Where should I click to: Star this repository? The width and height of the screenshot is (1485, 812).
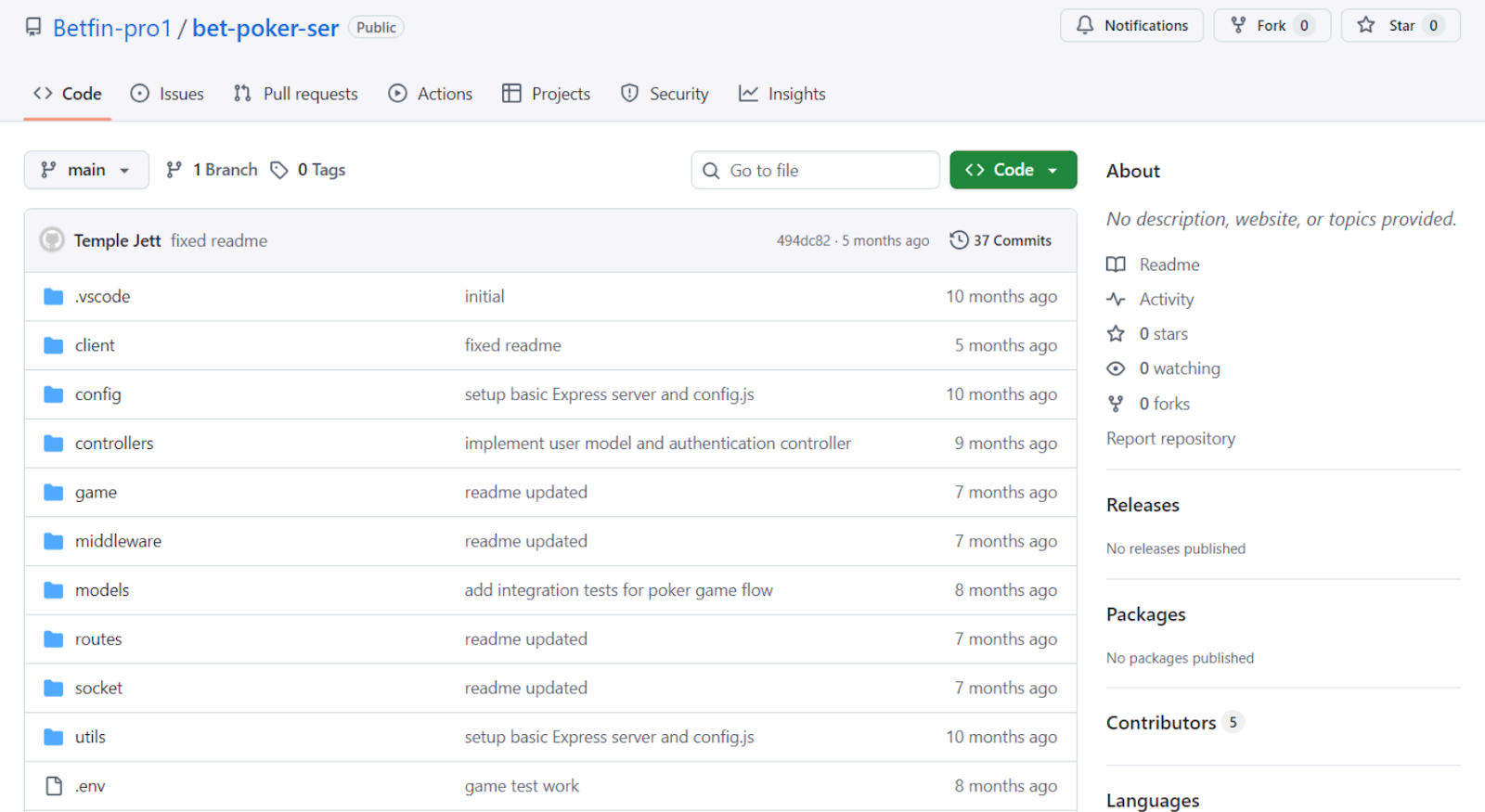1400,25
